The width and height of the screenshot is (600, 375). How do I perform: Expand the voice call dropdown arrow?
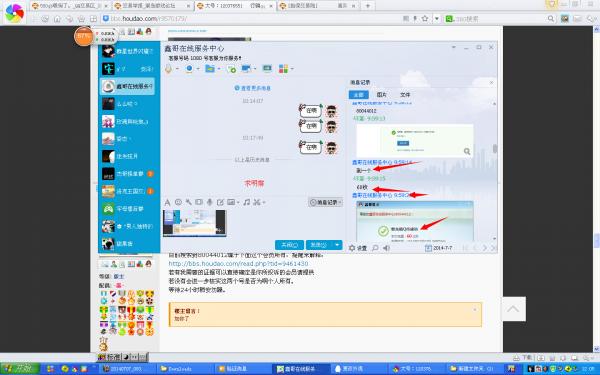pyautogui.click(x=178, y=69)
